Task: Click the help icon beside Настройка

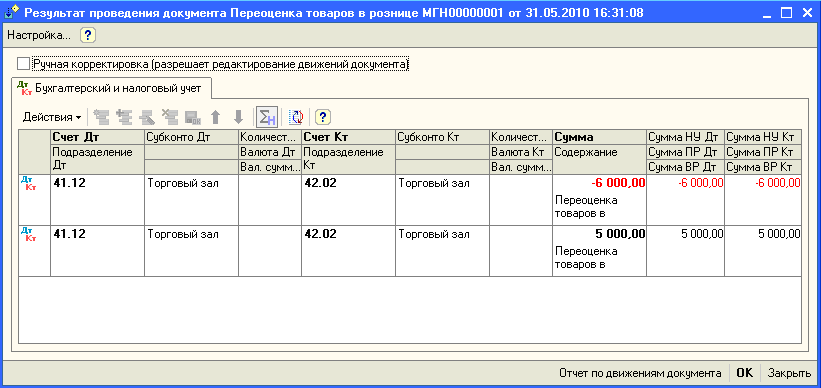Action: (x=88, y=36)
